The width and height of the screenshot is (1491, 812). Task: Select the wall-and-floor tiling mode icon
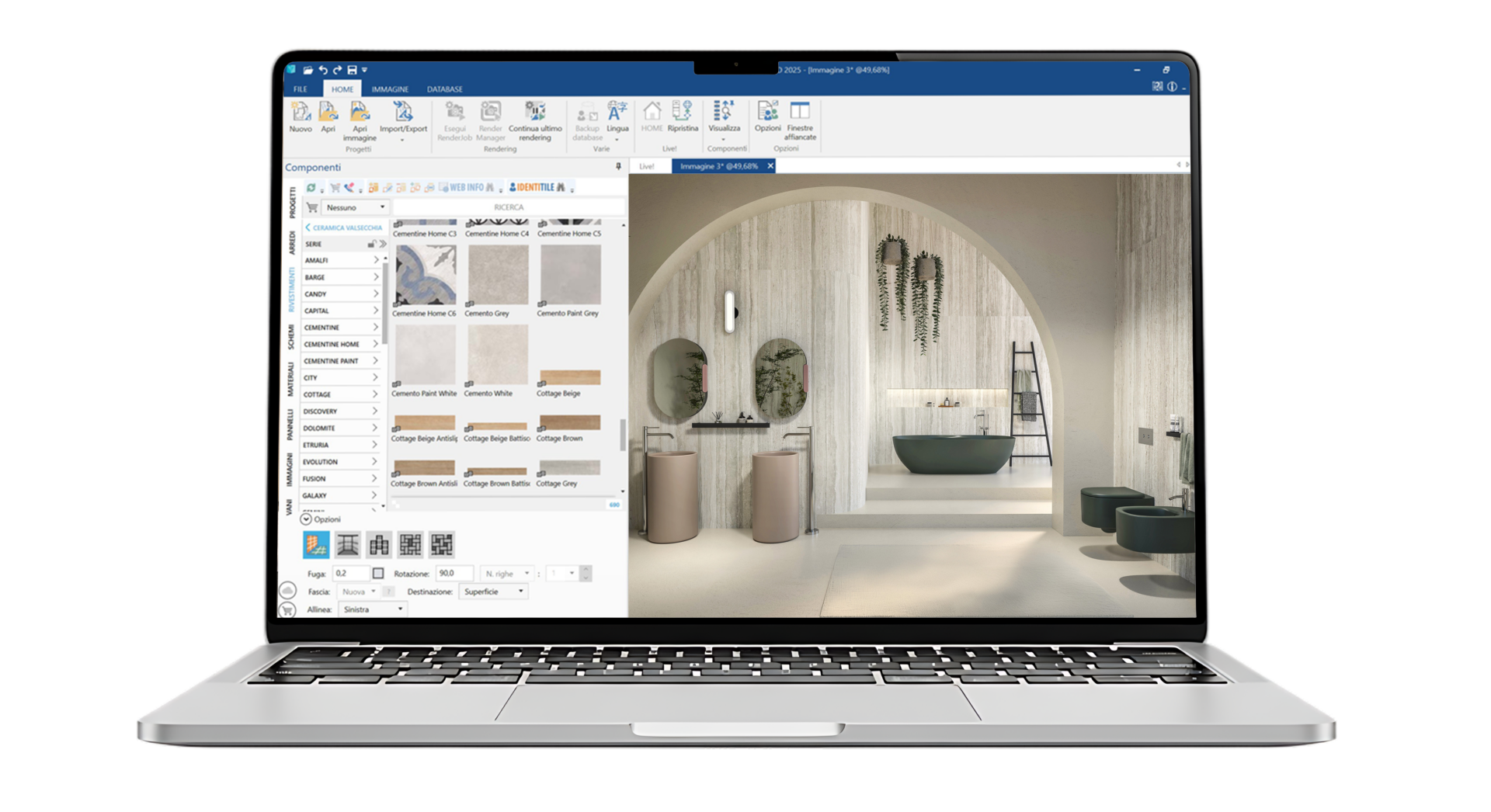pos(316,545)
